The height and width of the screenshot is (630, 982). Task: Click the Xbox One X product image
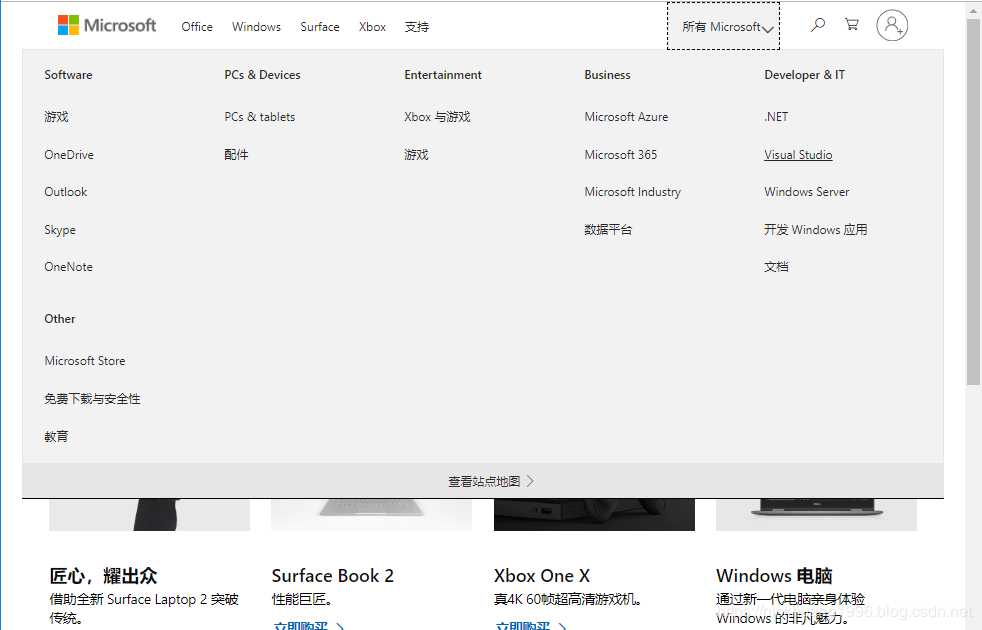594,515
